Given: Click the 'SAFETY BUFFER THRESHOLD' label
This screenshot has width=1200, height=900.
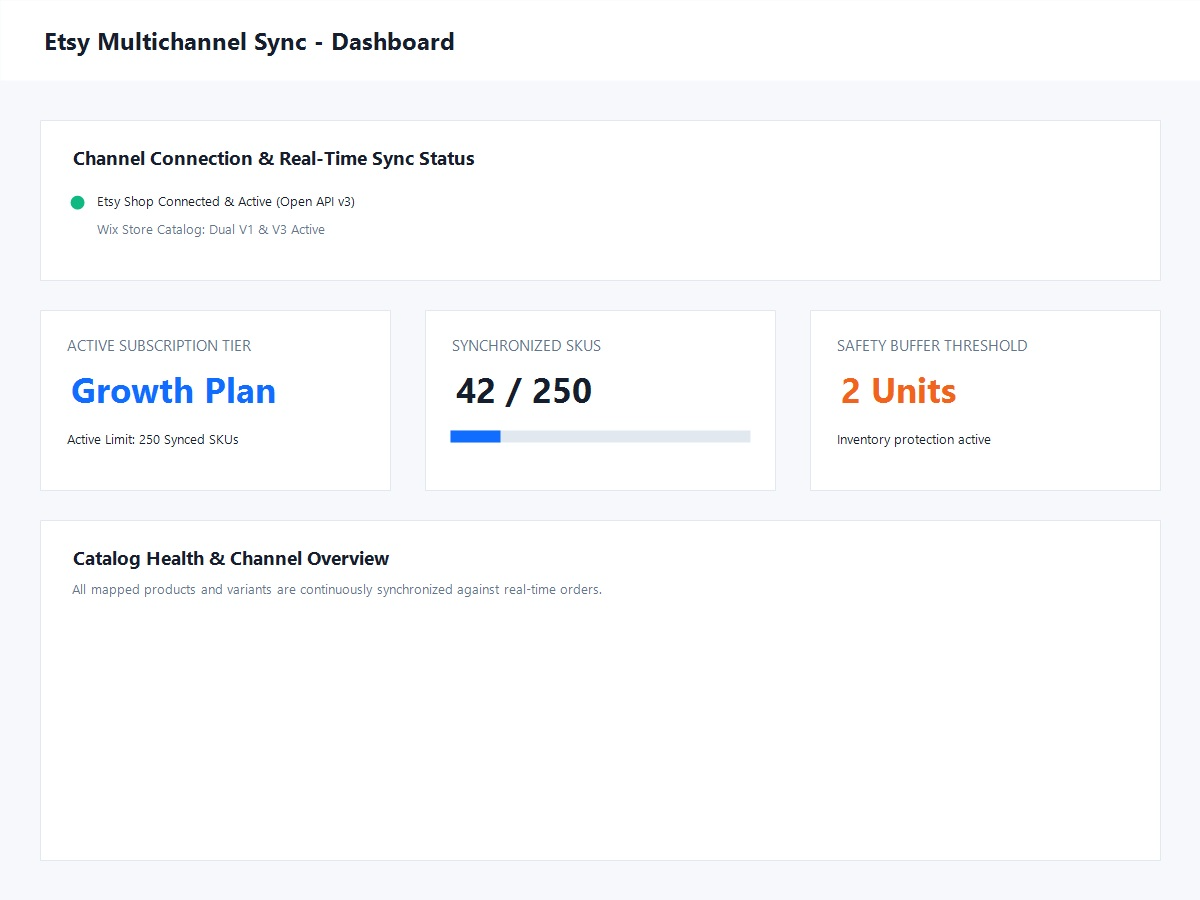Looking at the screenshot, I should pyautogui.click(x=932, y=346).
